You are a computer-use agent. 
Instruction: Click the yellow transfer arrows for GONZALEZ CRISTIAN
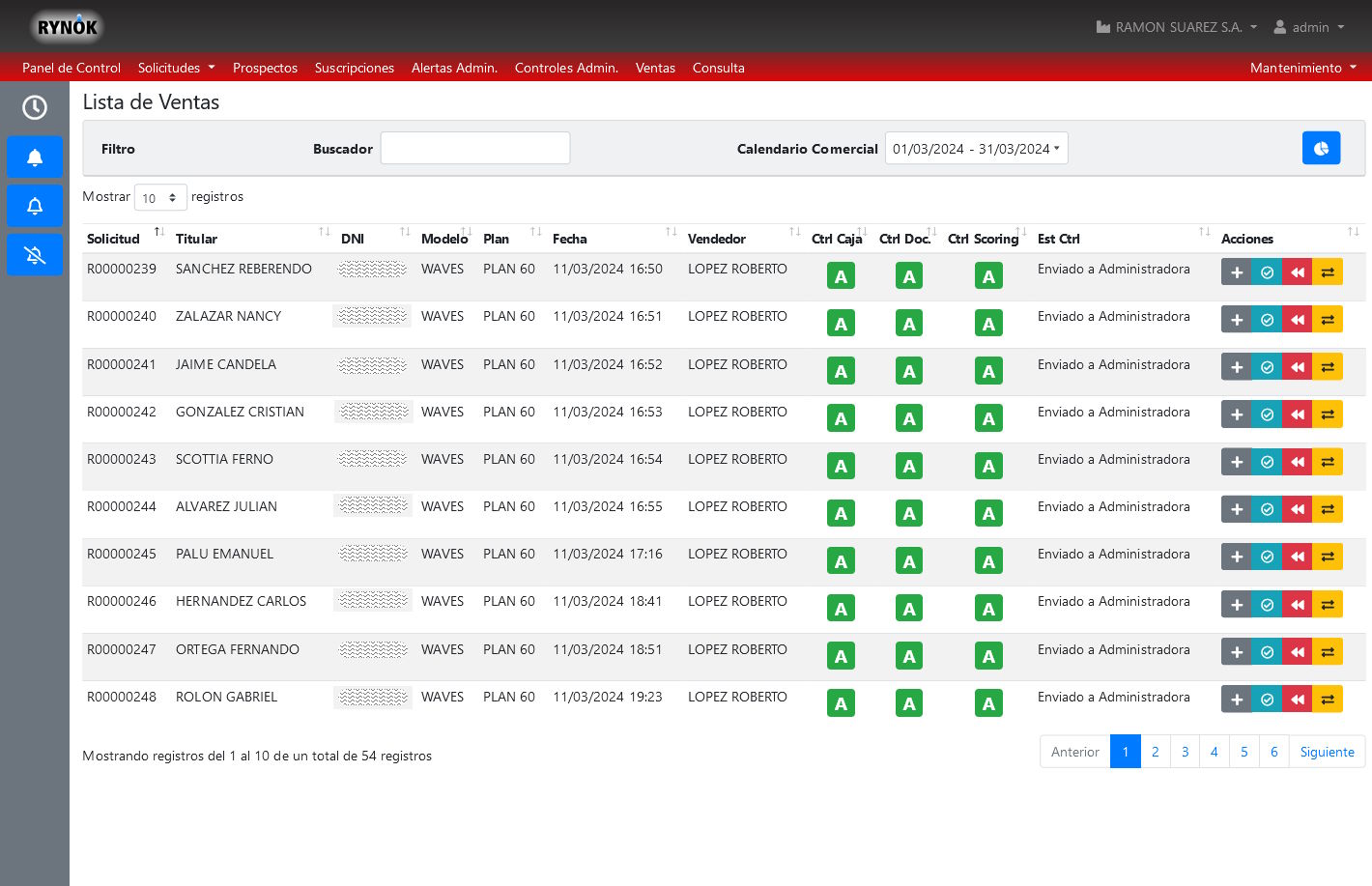(1328, 414)
